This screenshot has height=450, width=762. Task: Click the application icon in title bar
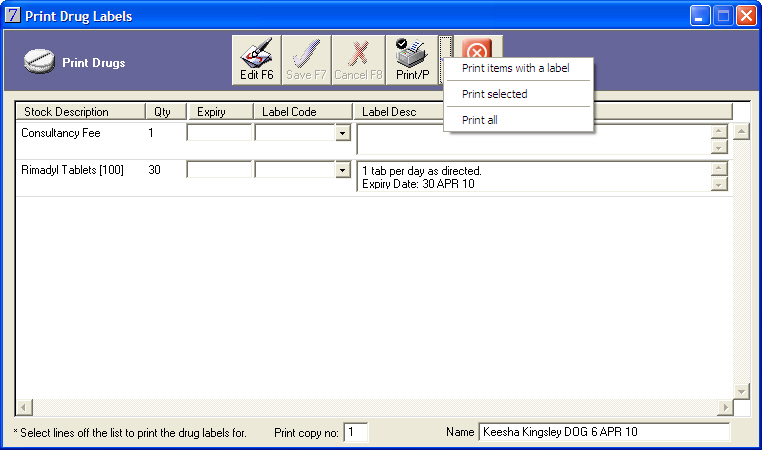point(13,15)
